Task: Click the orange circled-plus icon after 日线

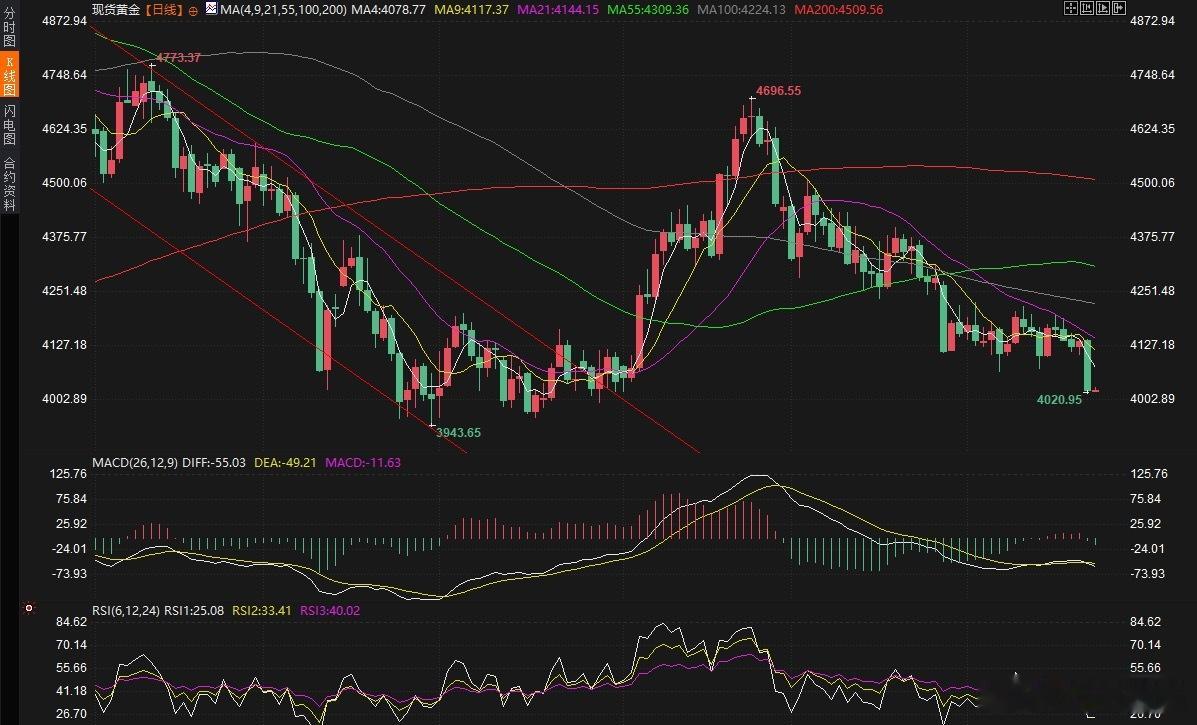Action: click(192, 10)
